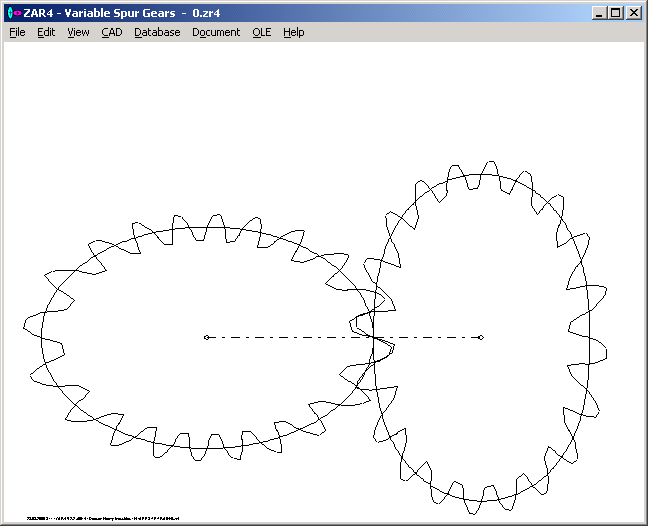This screenshot has height=526, width=648.
Task: Close the ZAR4 Variable Spur Gears window
Action: pyautogui.click(x=634, y=13)
